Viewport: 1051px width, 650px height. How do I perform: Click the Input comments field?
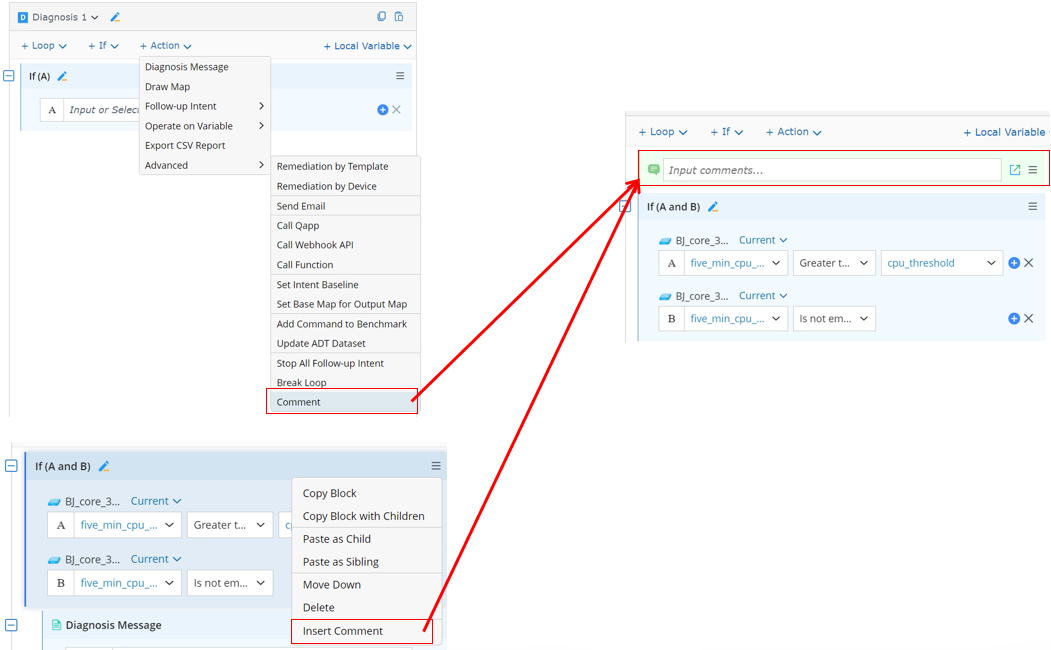pos(832,170)
